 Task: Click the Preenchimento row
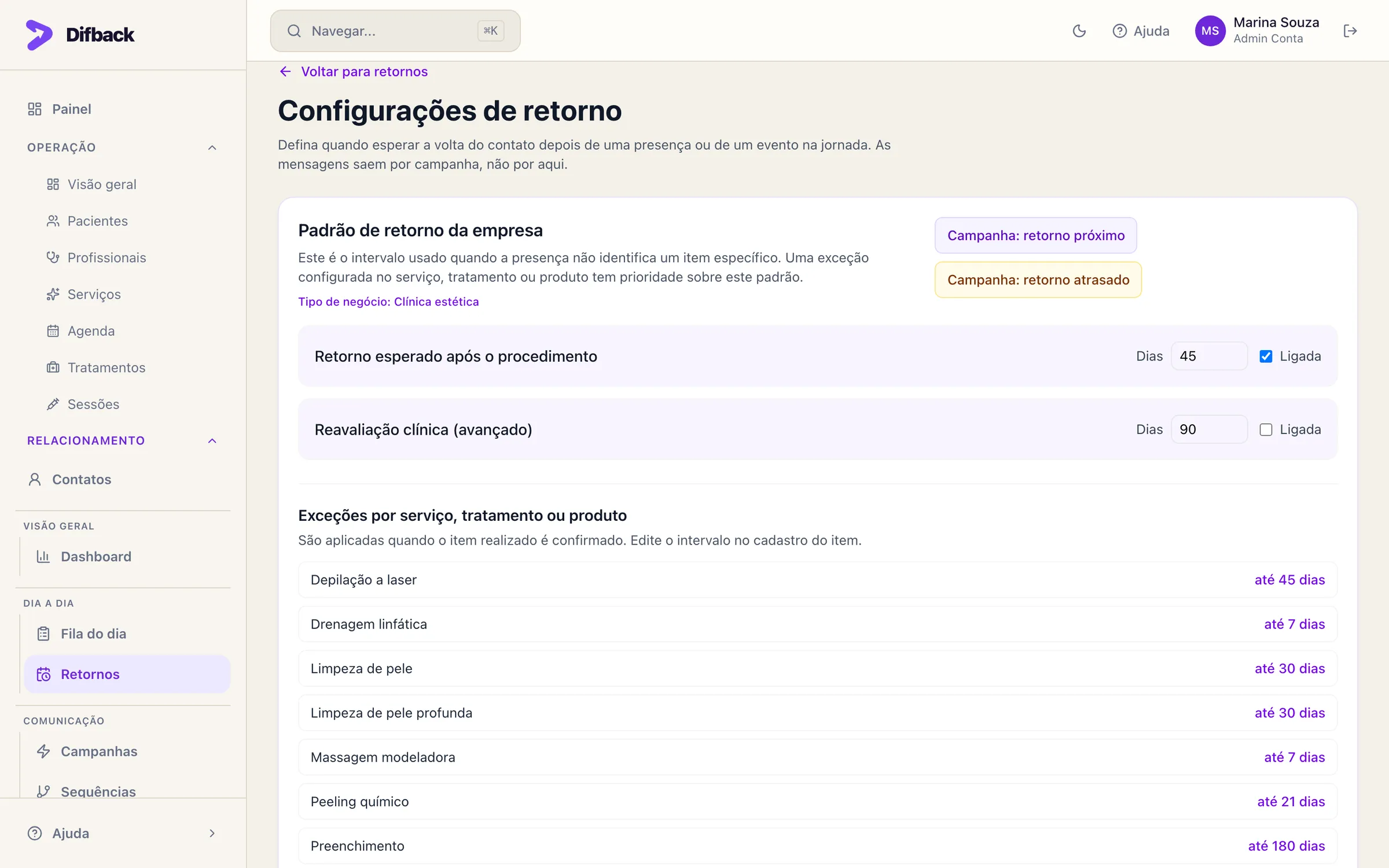coord(817,846)
